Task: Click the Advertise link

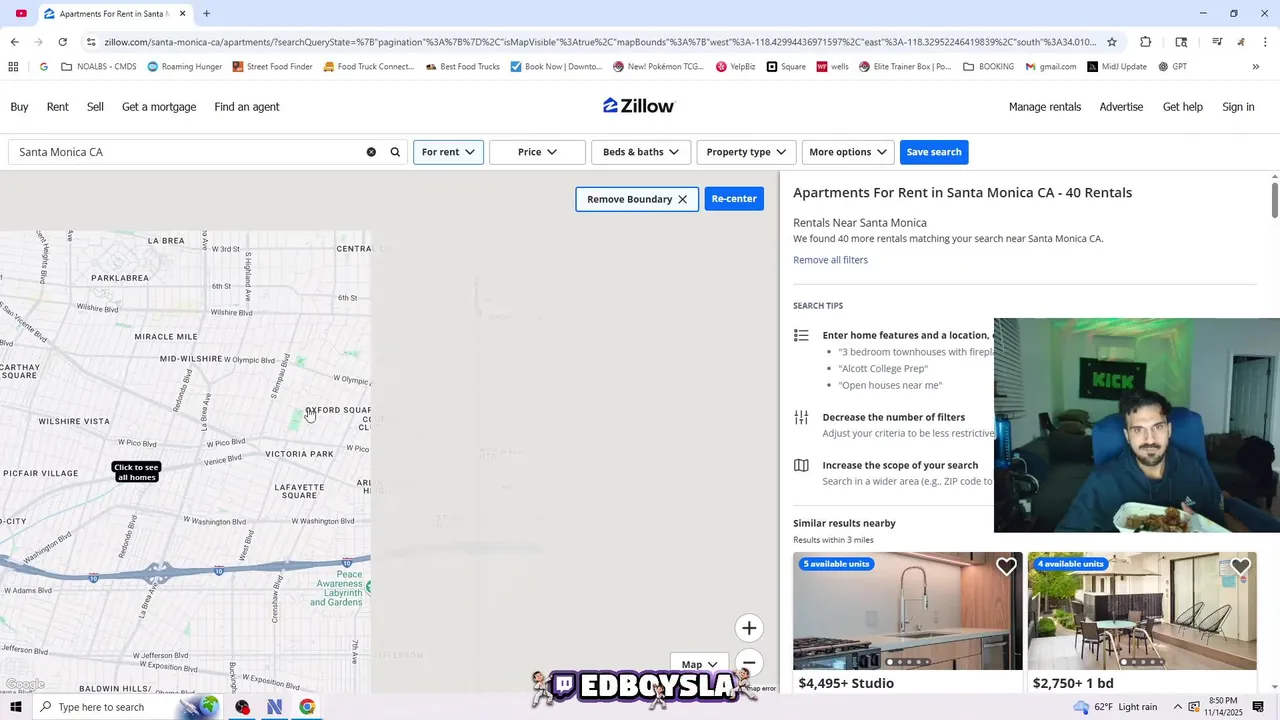Action: [1121, 107]
